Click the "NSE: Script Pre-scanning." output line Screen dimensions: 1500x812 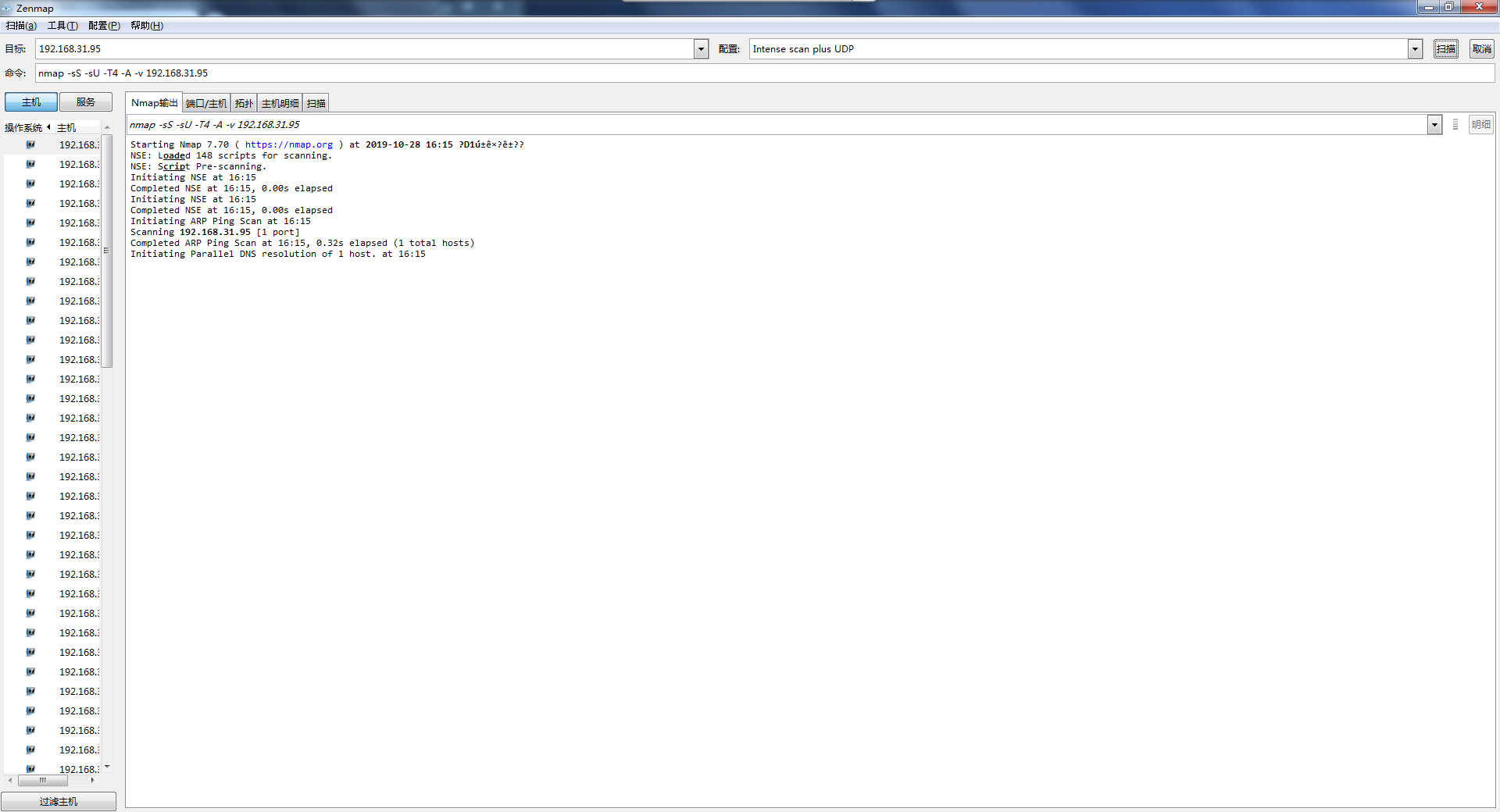[x=198, y=166]
